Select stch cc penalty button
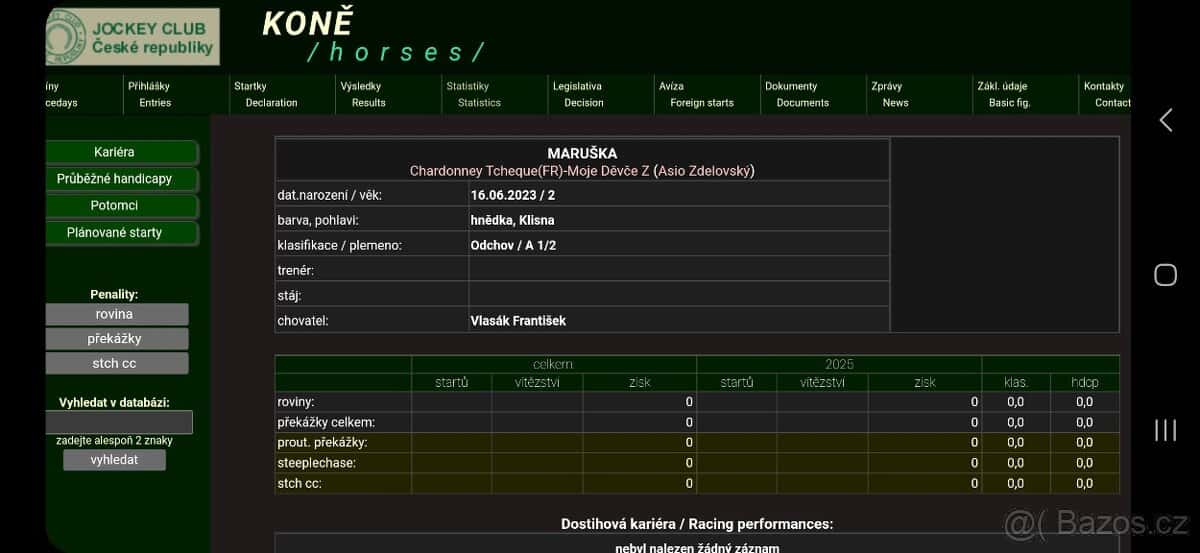 116,363
